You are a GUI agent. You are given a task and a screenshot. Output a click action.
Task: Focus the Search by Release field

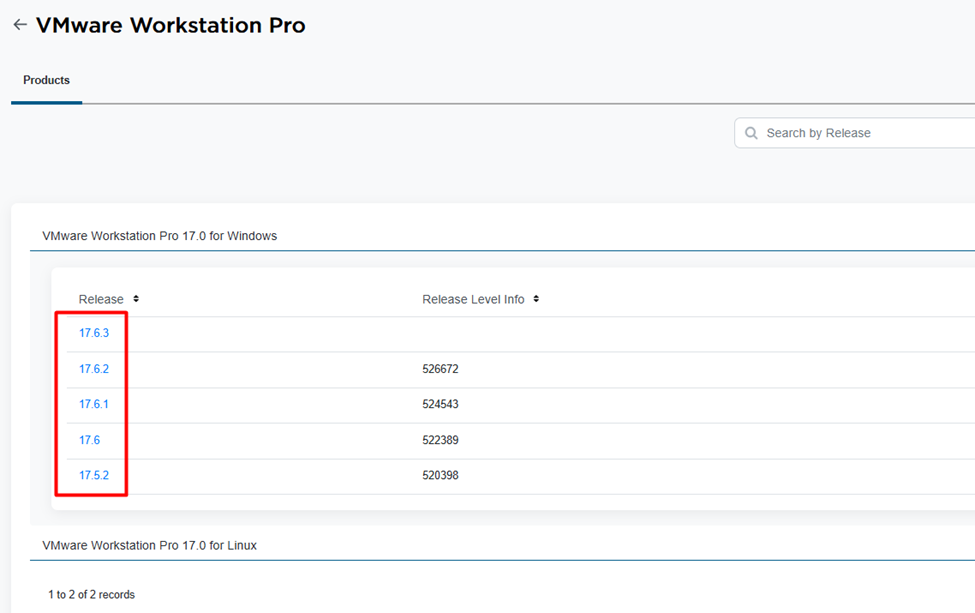(860, 133)
